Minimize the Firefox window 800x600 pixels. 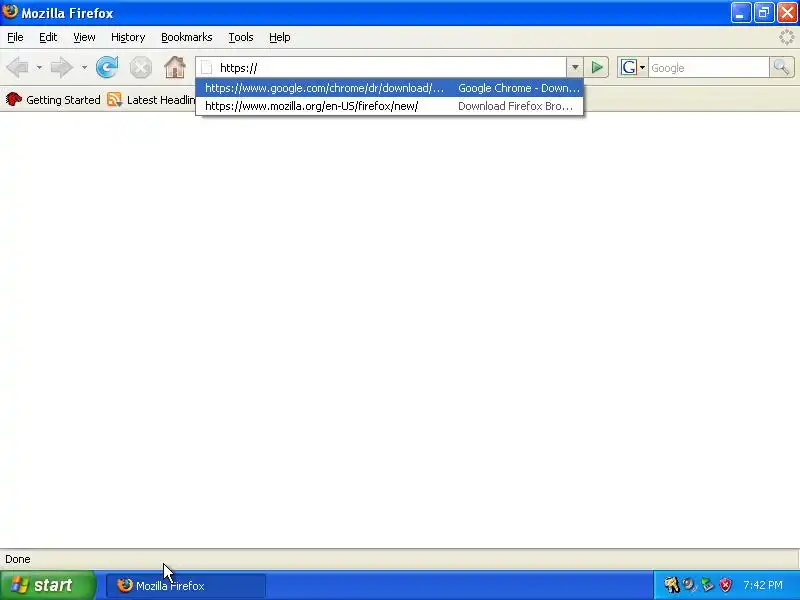tap(740, 13)
